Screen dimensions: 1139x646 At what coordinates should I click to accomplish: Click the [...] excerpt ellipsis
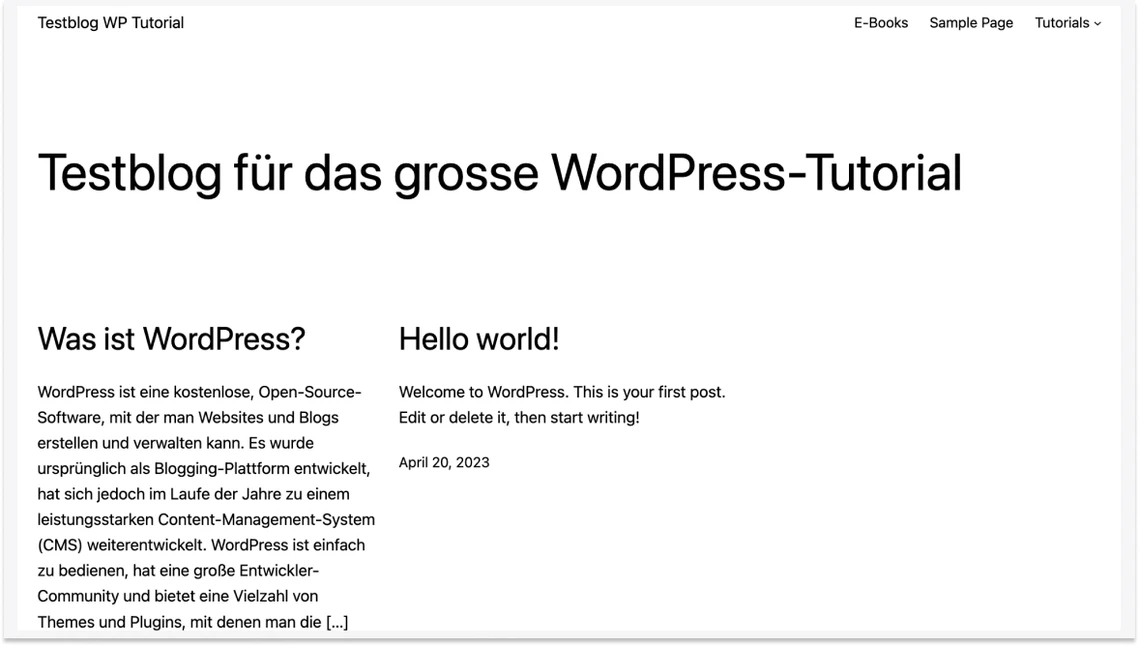click(337, 622)
